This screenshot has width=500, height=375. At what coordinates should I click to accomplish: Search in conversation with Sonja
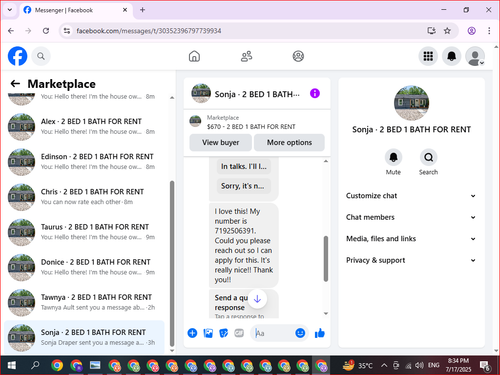pos(429,157)
